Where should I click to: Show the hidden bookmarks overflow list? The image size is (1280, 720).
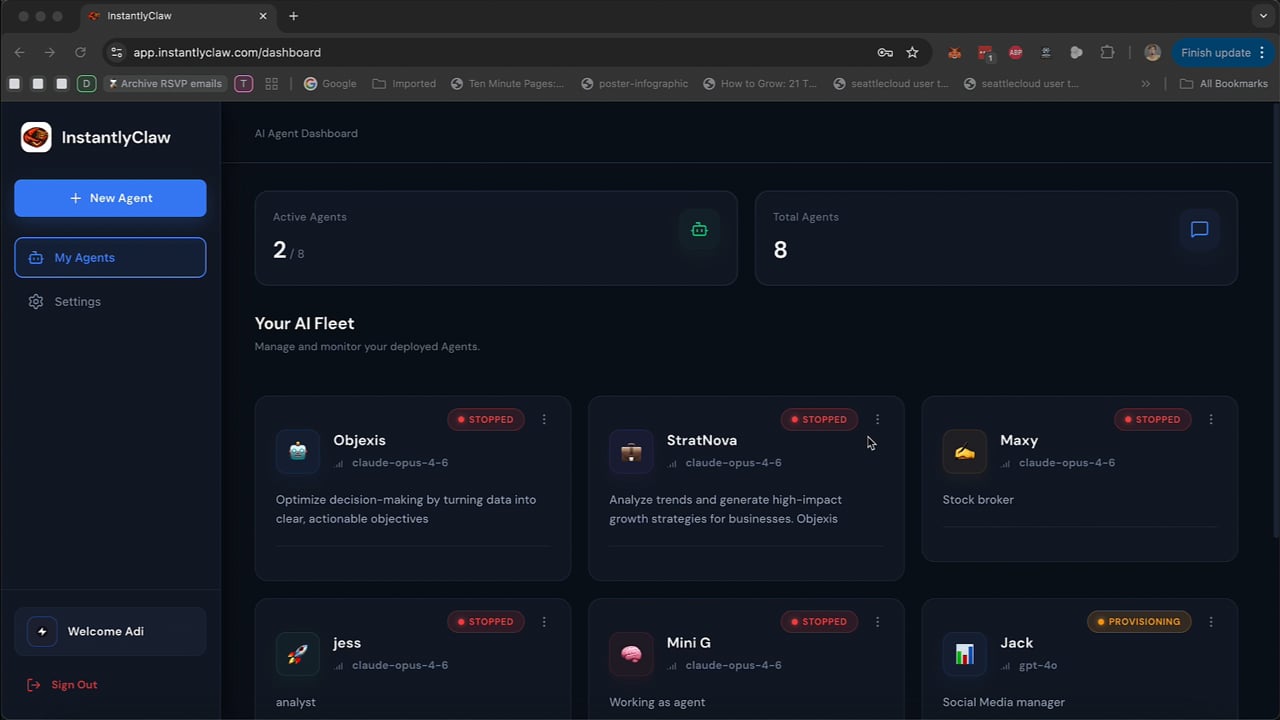click(1145, 84)
